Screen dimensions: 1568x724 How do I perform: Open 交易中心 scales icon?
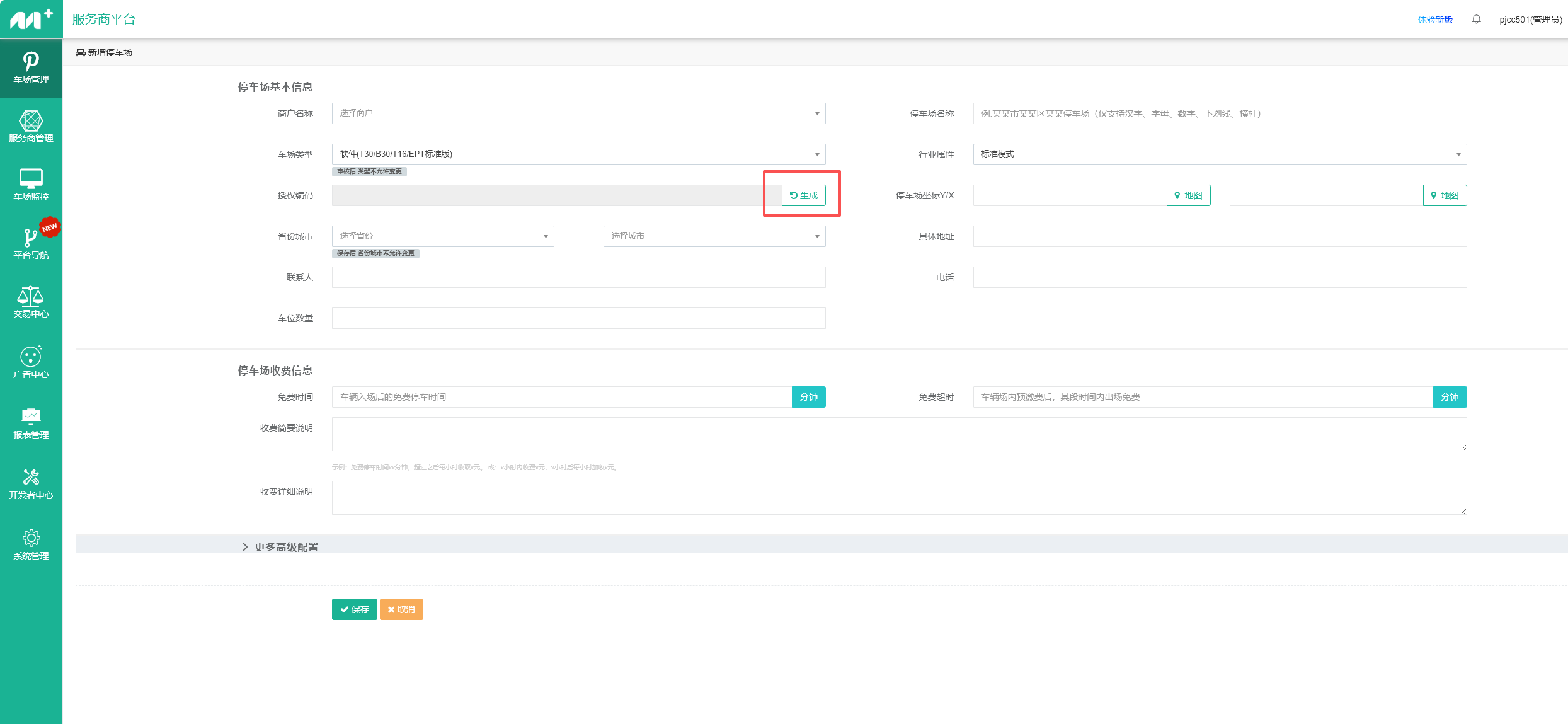pos(31,302)
